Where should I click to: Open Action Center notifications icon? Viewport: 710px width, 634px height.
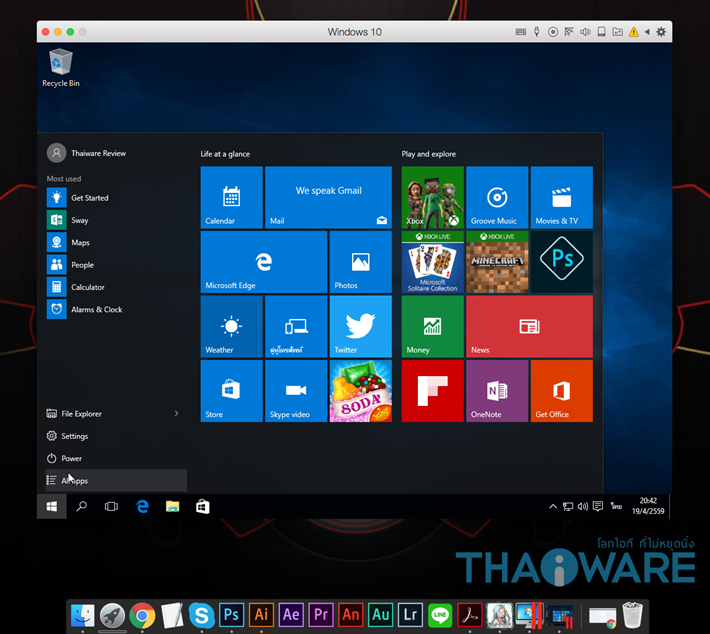(598, 506)
